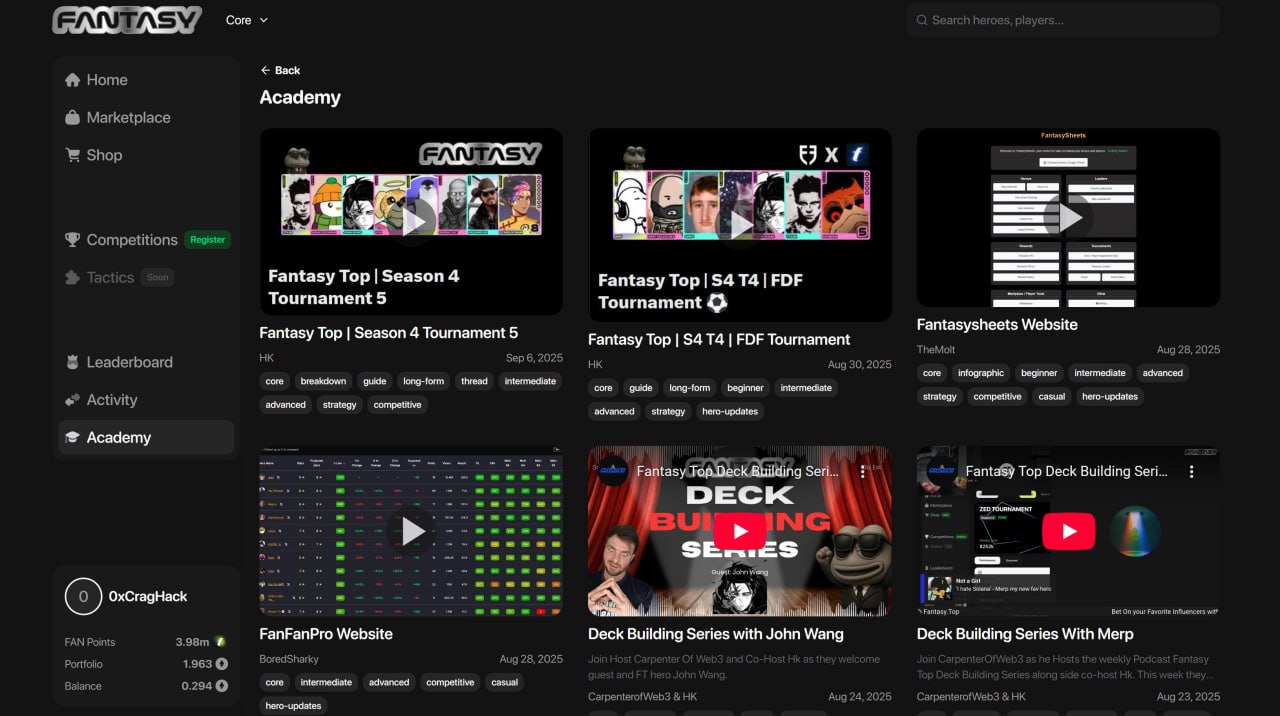The width and height of the screenshot is (1280, 716).
Task: Click the Balance ETH coin icon
Action: point(222,686)
